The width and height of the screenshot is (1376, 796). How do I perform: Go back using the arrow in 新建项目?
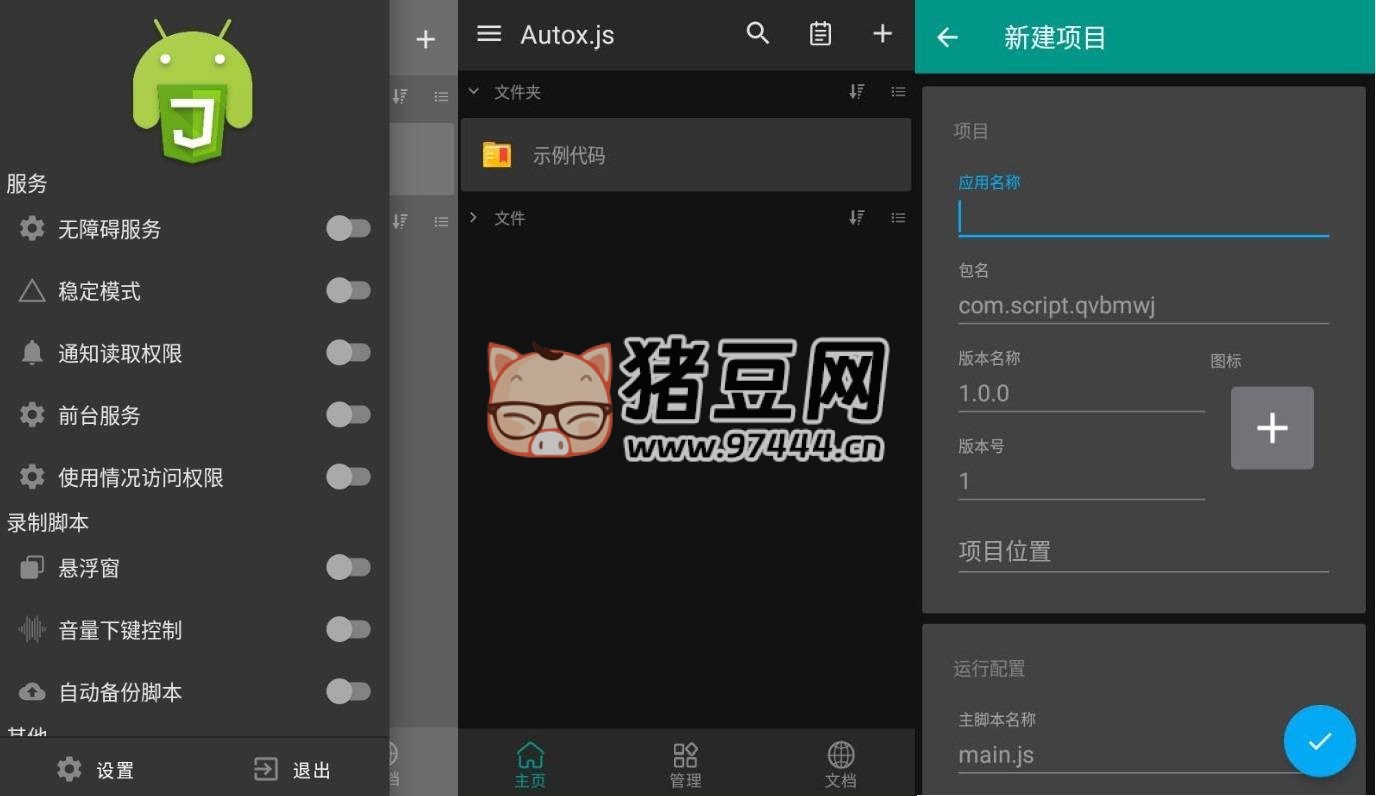[x=947, y=38]
